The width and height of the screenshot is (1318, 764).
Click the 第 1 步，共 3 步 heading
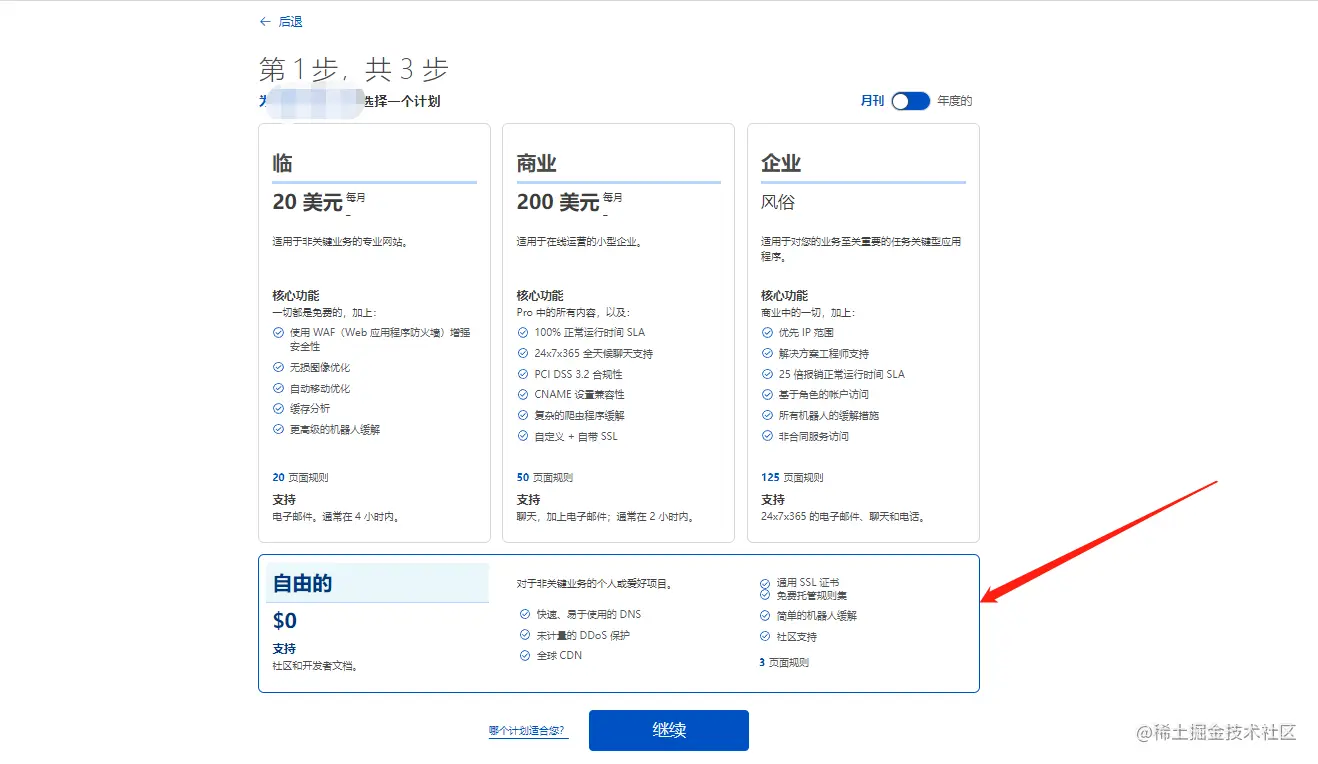354,69
